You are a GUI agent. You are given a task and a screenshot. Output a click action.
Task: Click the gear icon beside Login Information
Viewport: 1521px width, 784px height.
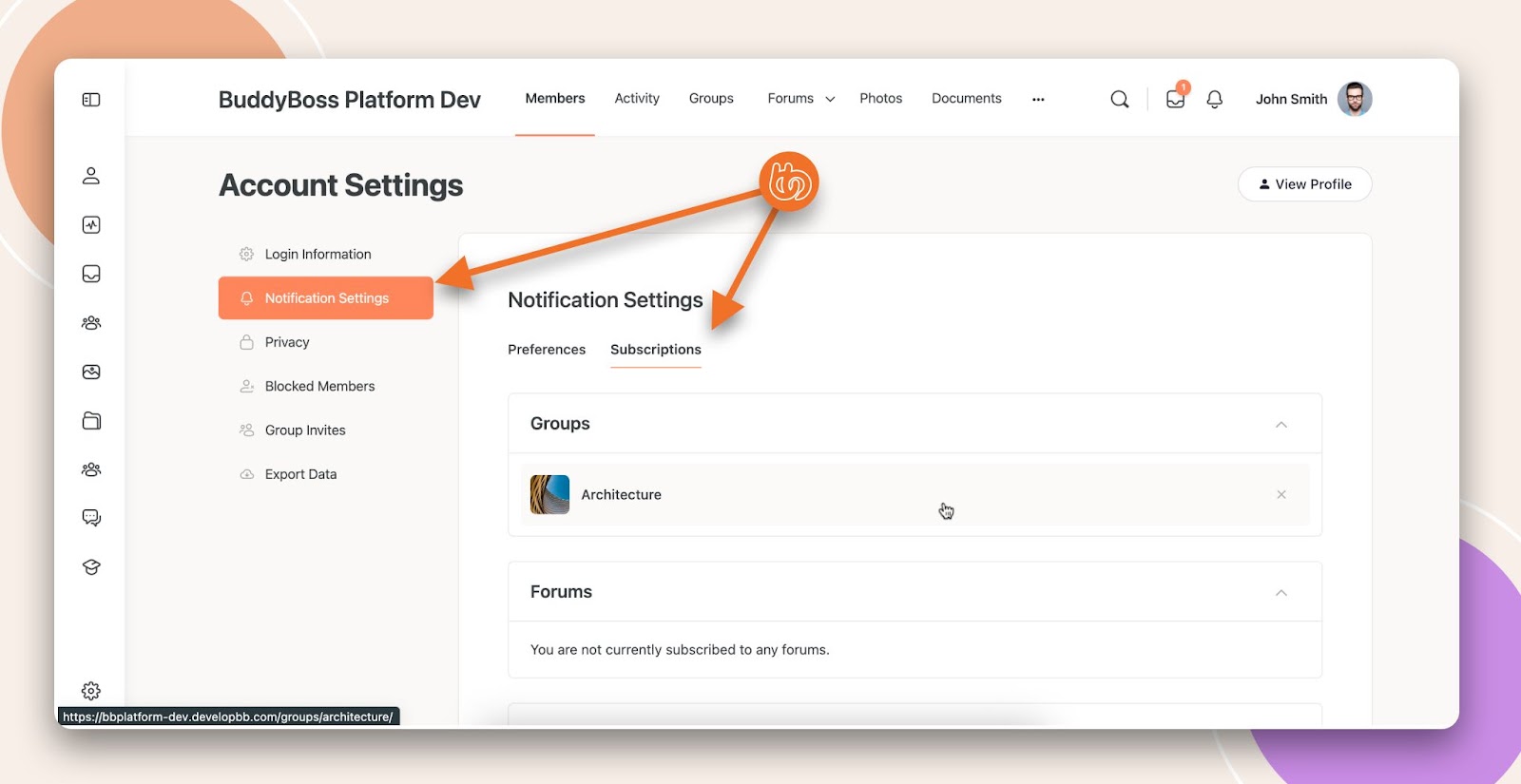(x=246, y=255)
